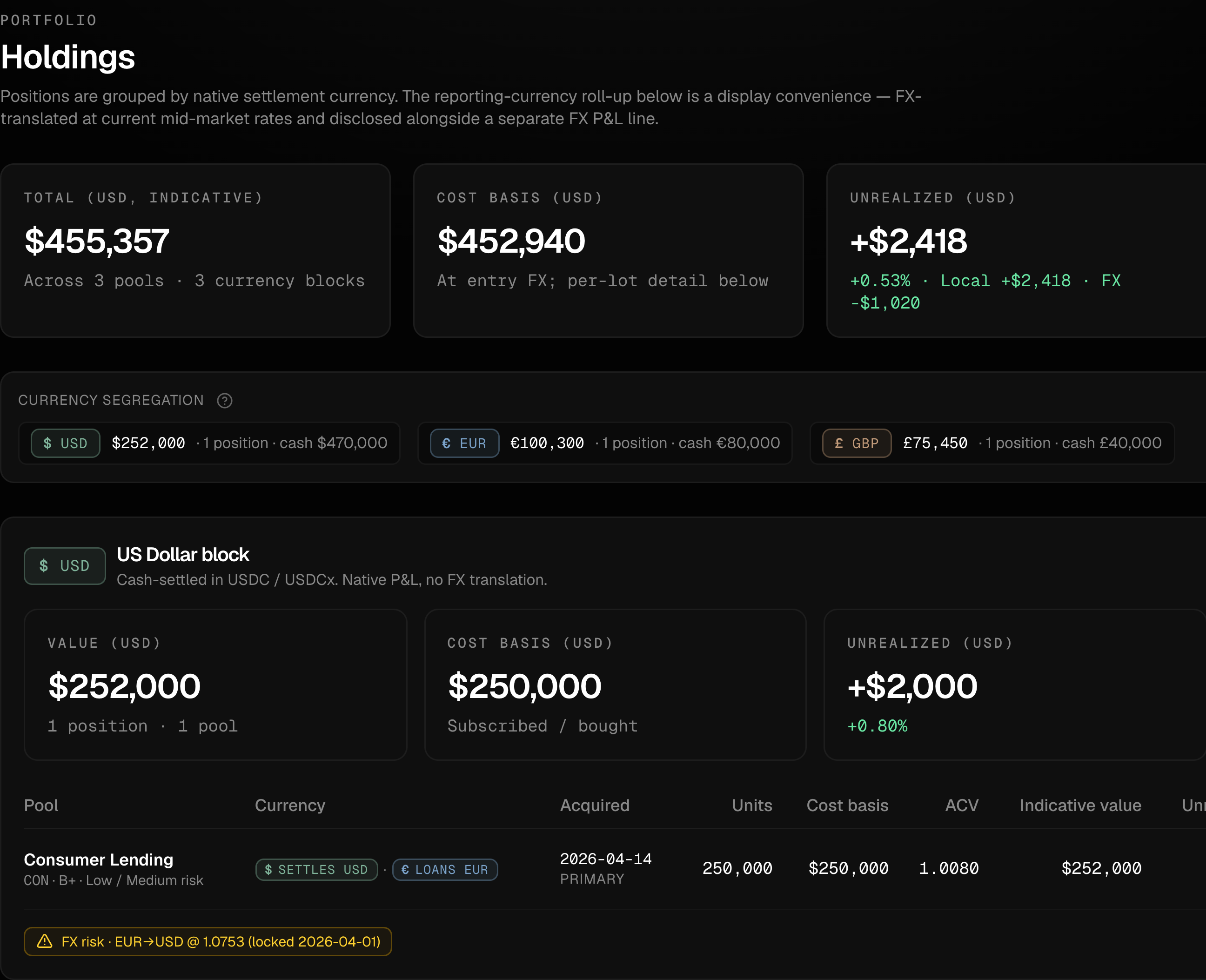This screenshot has width=1206, height=980.
Task: Click the acquired date 2026-04-14
Action: (605, 859)
